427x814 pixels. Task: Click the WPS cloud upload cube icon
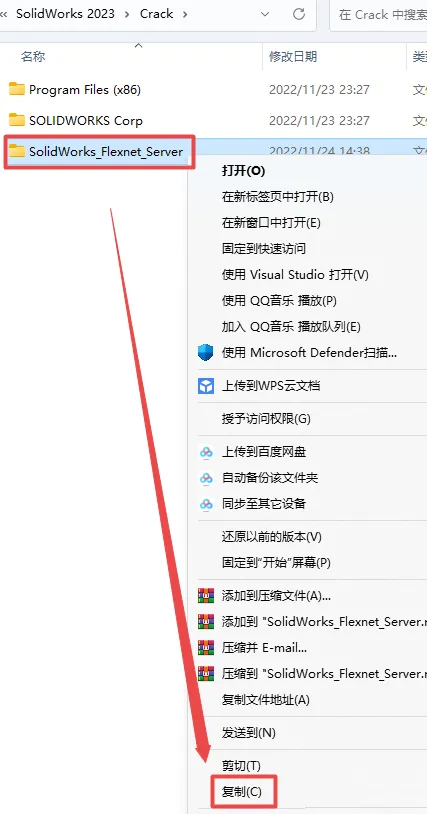click(206, 386)
